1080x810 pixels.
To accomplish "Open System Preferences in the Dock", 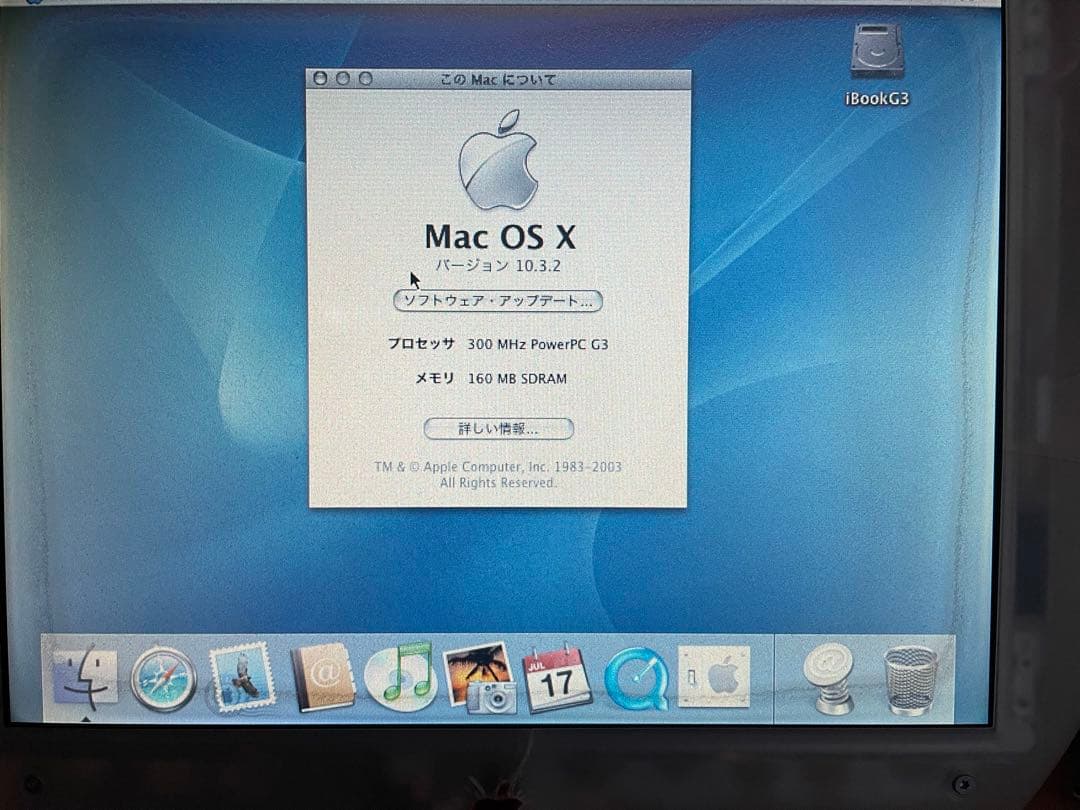I will pos(714,676).
